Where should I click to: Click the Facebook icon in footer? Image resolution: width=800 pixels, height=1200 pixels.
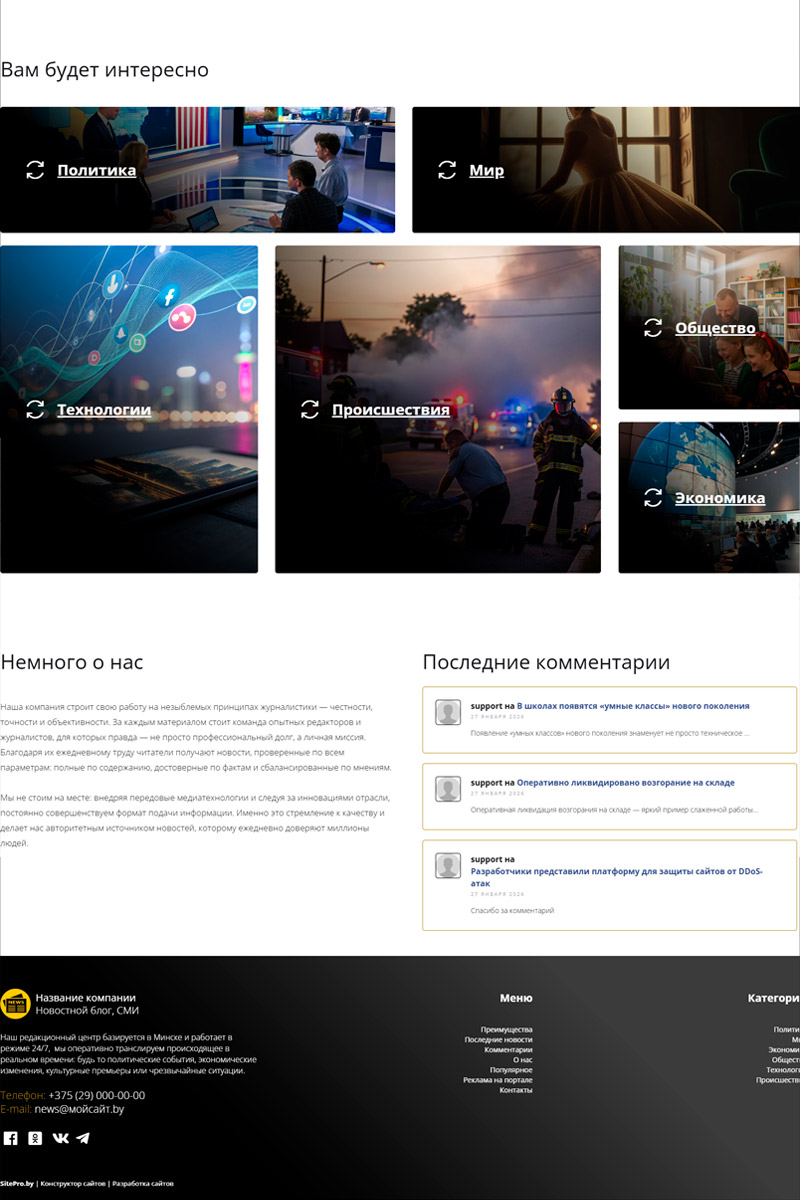click(11, 1138)
